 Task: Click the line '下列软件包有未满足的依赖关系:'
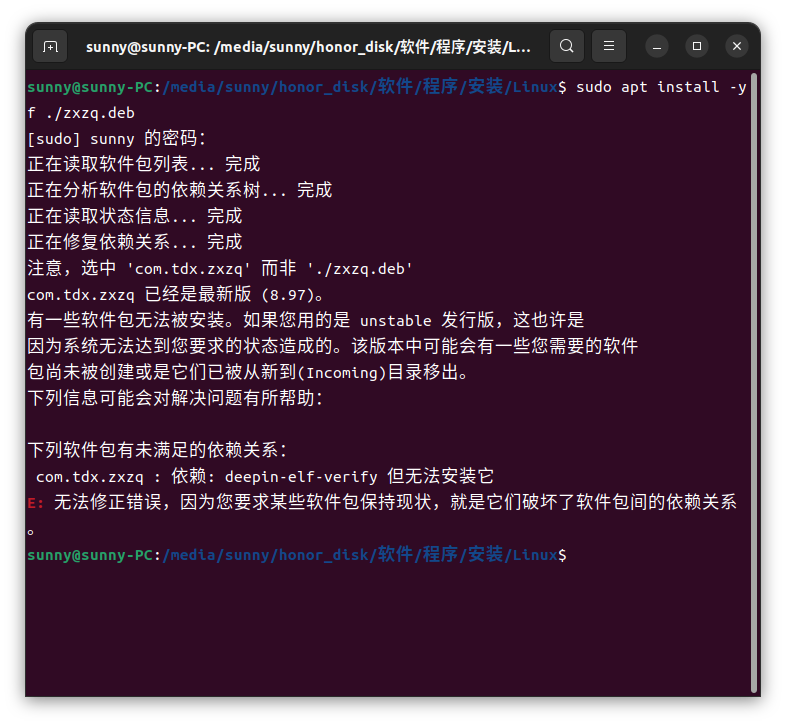click(157, 450)
